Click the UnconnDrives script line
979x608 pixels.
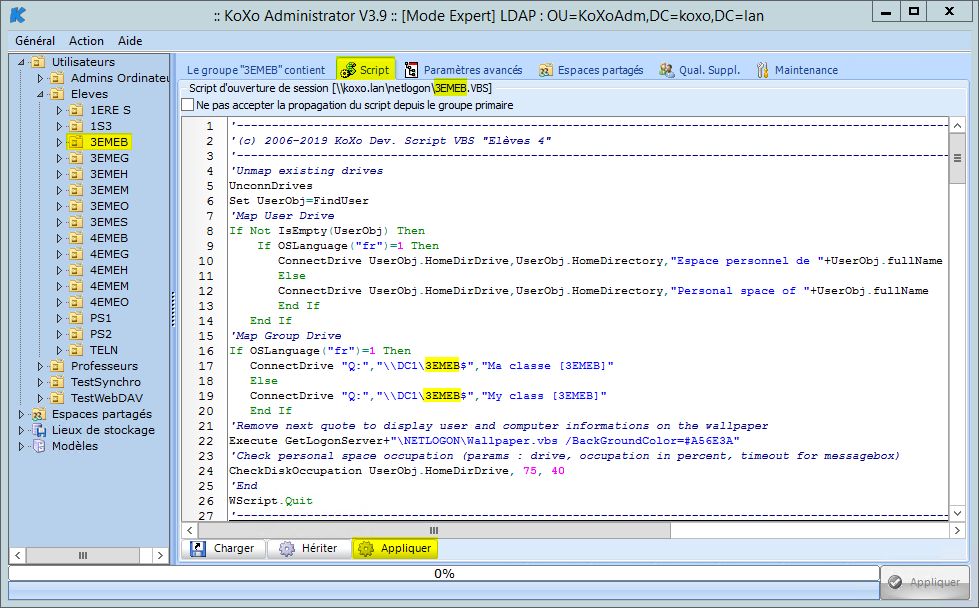(x=270, y=185)
